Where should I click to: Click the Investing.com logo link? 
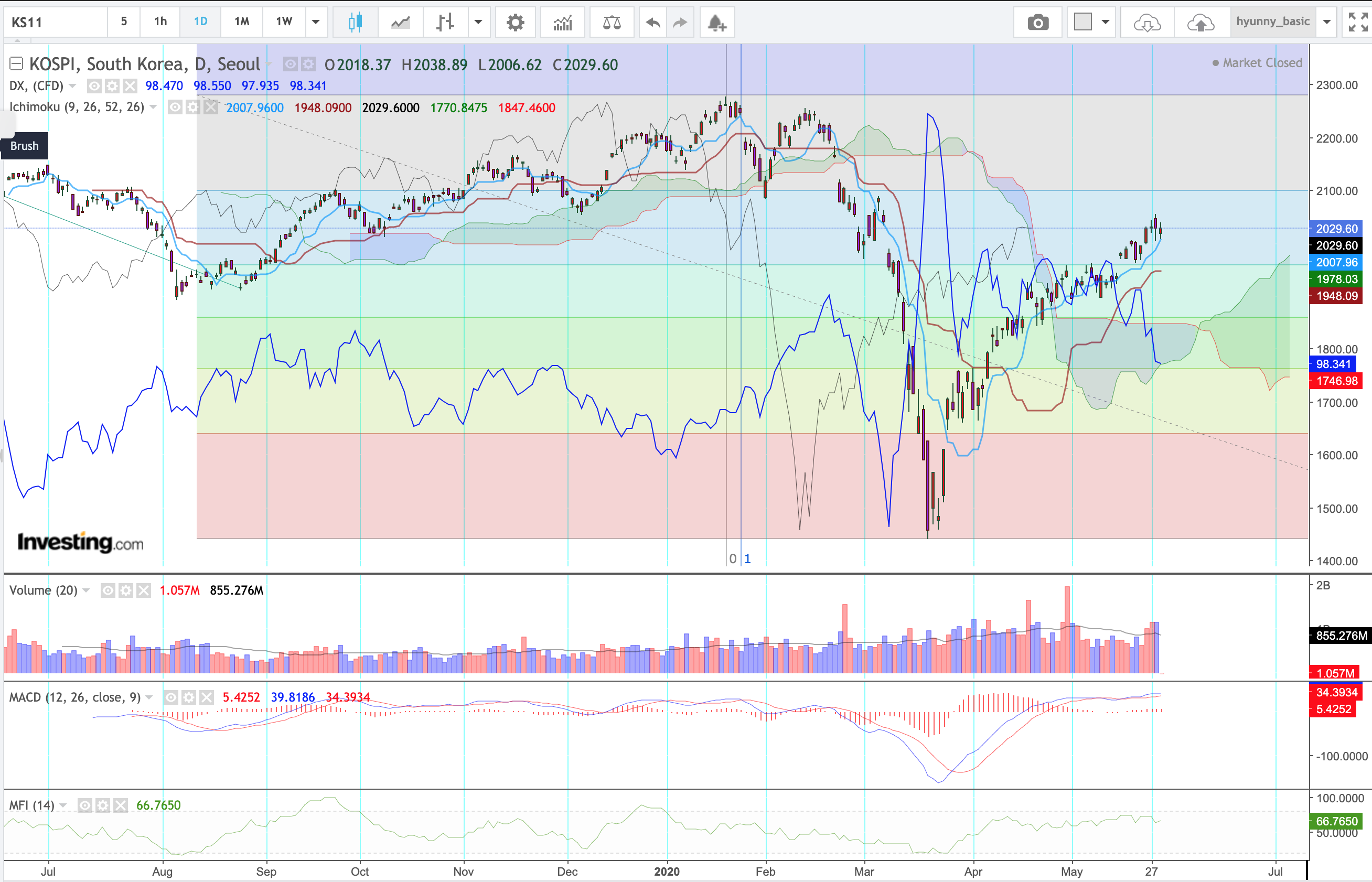80,542
